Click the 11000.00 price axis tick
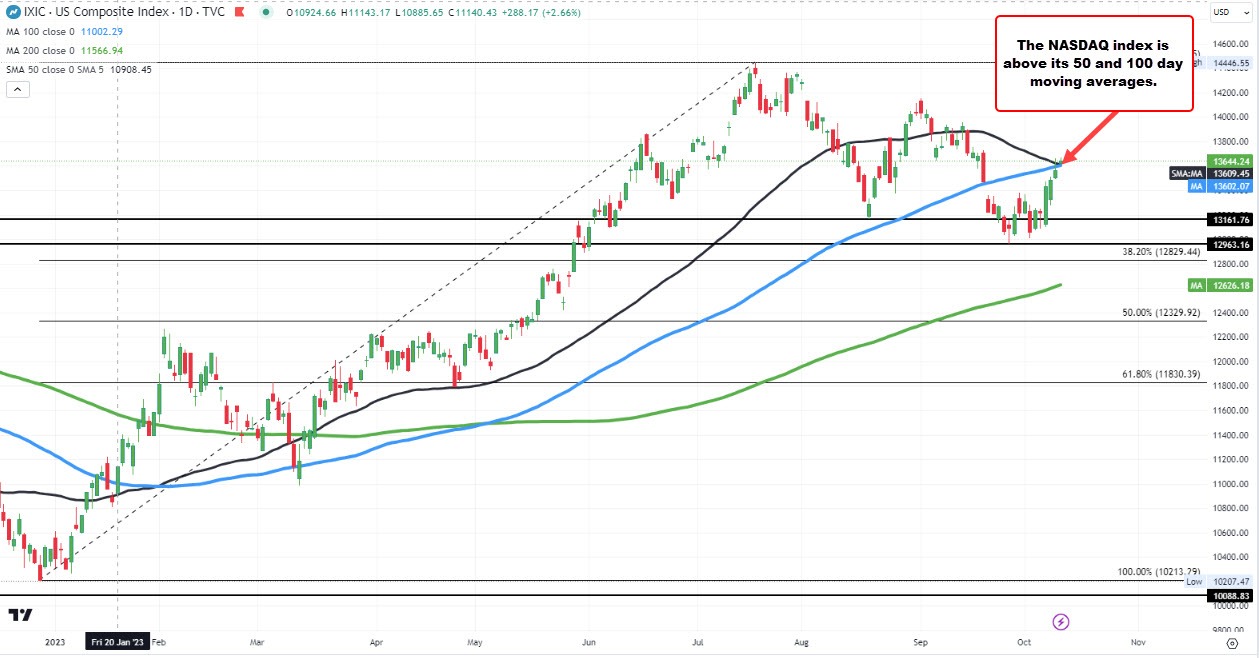Viewport: 1259px width, 658px height. [1229, 484]
